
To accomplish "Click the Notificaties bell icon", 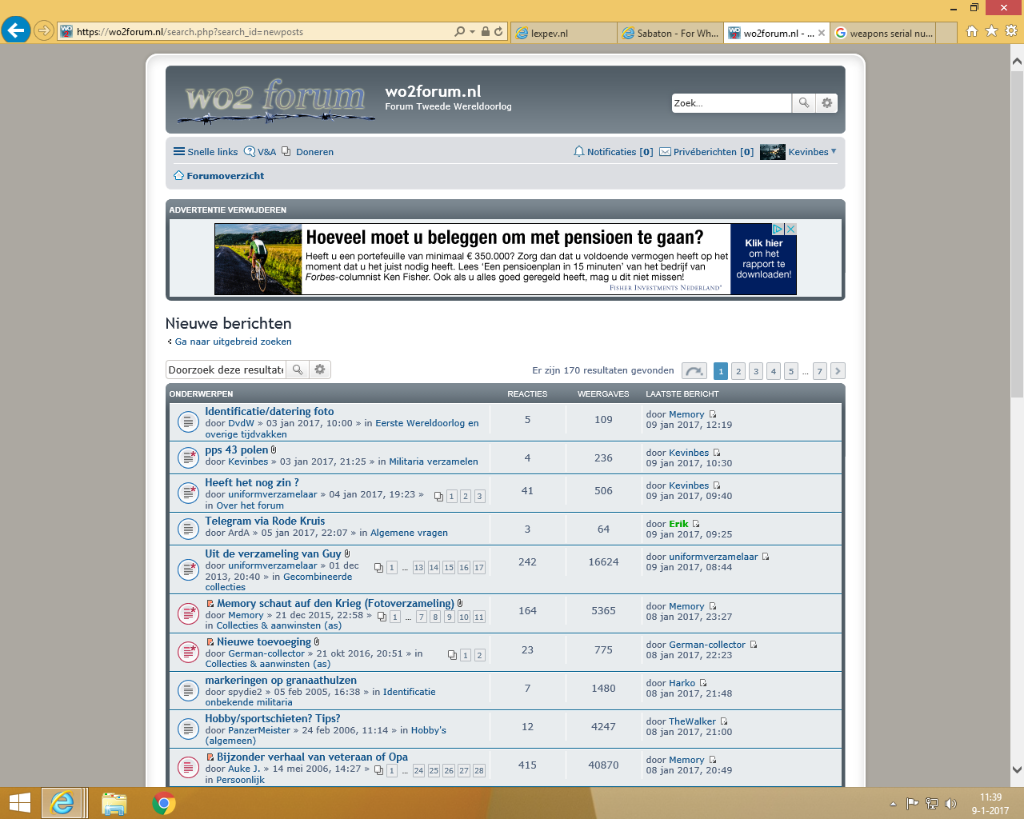I will pyautogui.click(x=579, y=152).
